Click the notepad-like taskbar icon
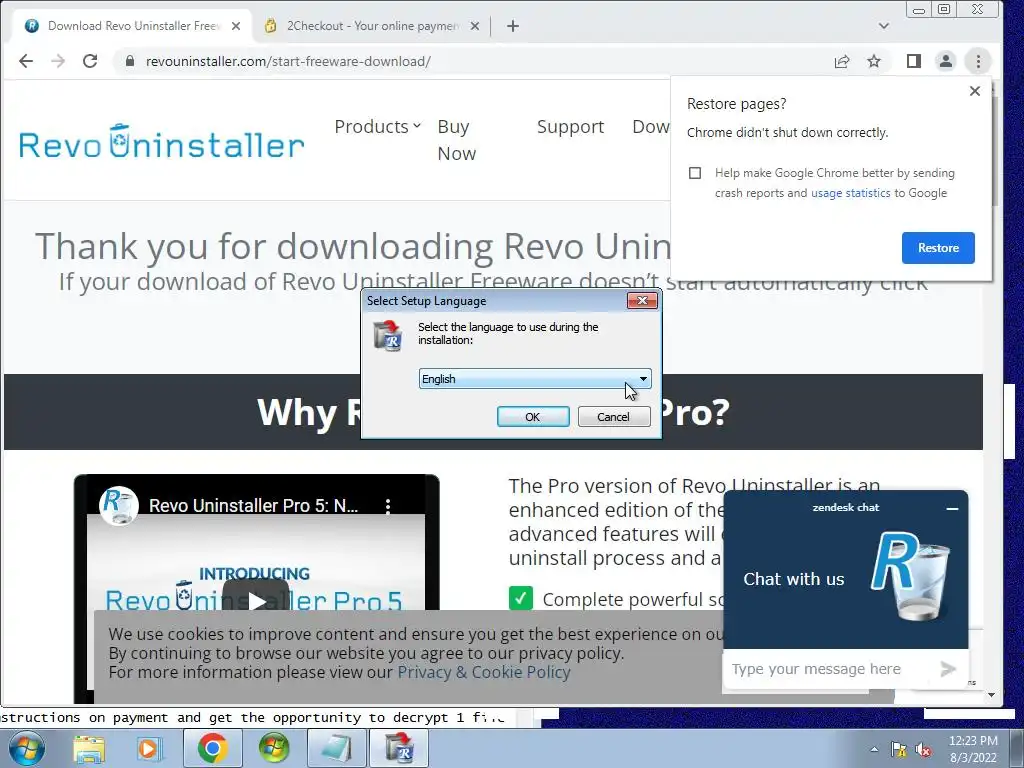This screenshot has width=1024, height=768. pos(336,748)
